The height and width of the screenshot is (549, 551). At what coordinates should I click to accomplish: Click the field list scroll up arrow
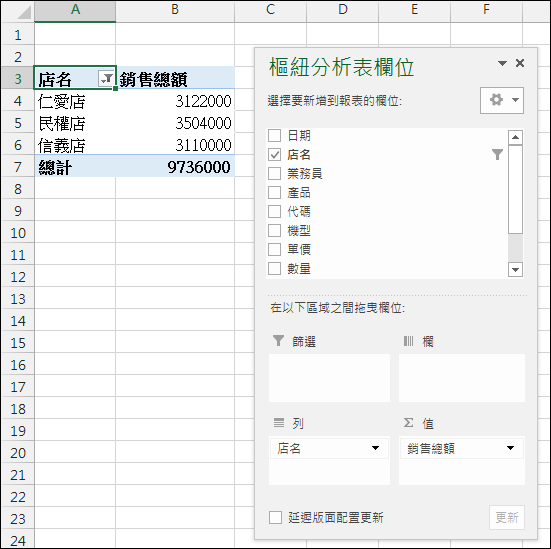(x=515, y=137)
